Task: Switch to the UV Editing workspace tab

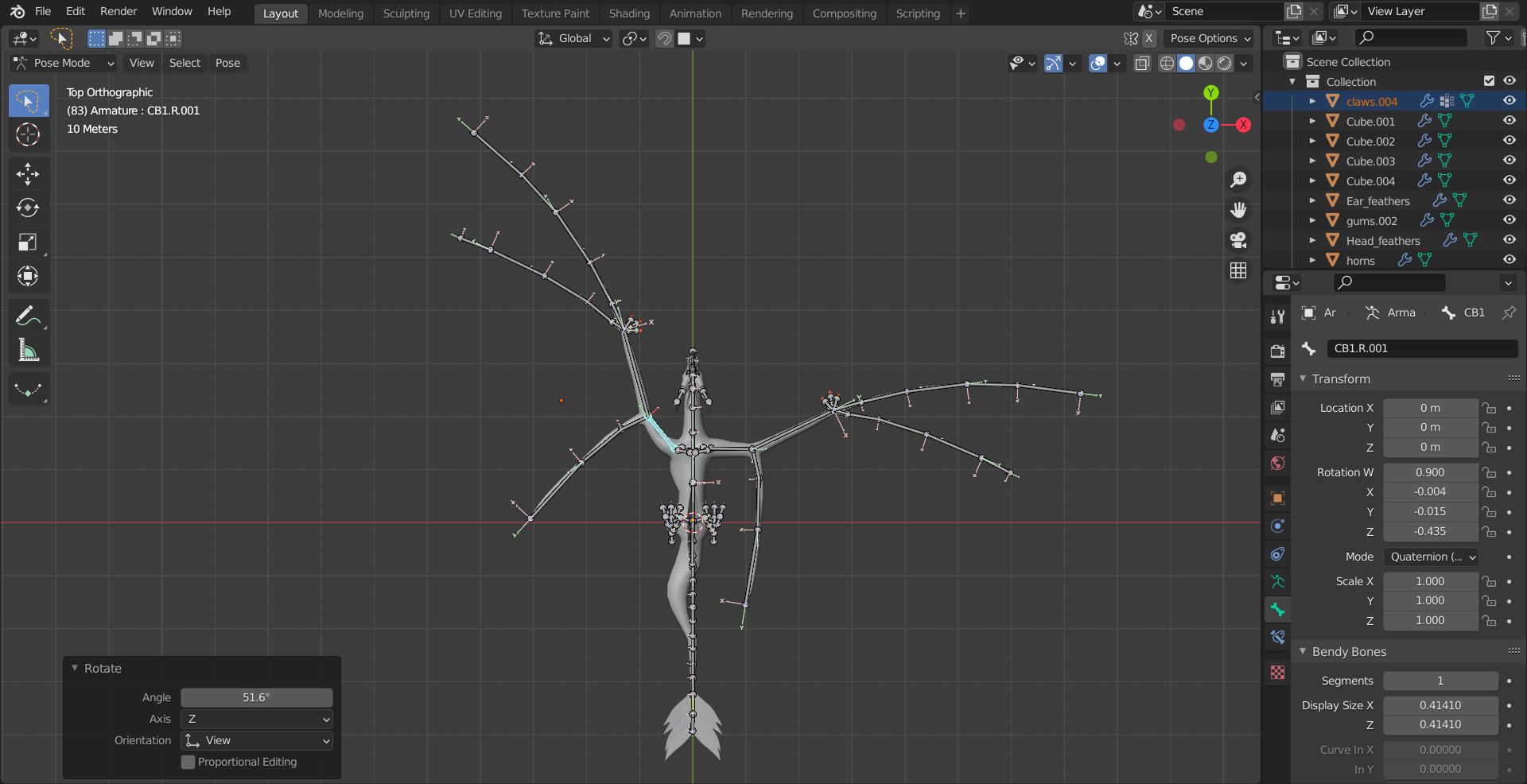Action: [x=476, y=14]
